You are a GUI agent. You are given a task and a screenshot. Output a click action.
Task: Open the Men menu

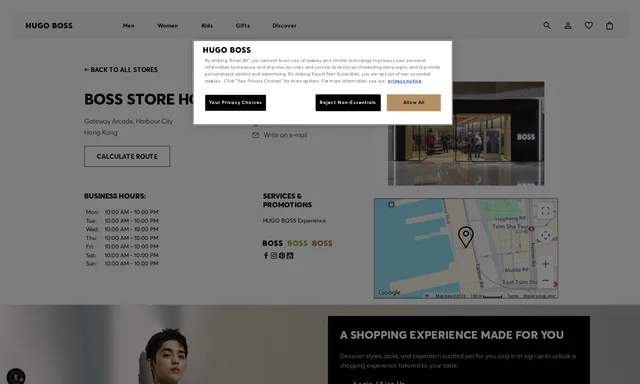tap(129, 25)
